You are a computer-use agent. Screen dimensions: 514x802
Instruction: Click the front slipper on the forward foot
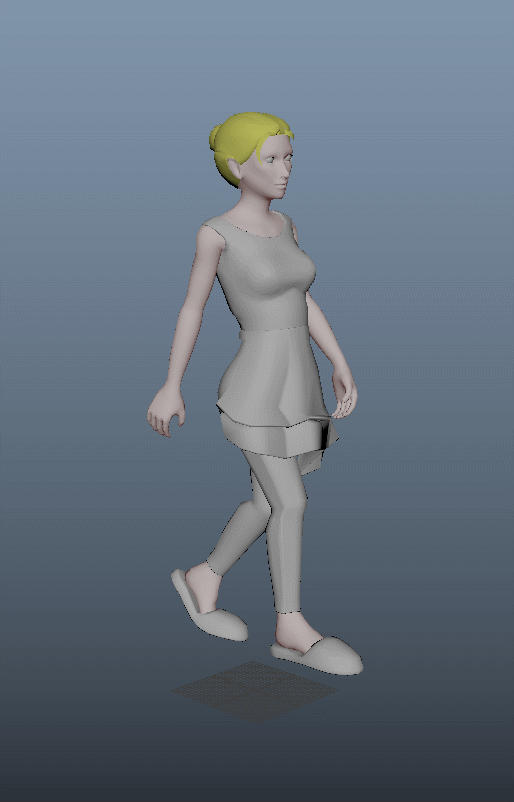click(317, 656)
